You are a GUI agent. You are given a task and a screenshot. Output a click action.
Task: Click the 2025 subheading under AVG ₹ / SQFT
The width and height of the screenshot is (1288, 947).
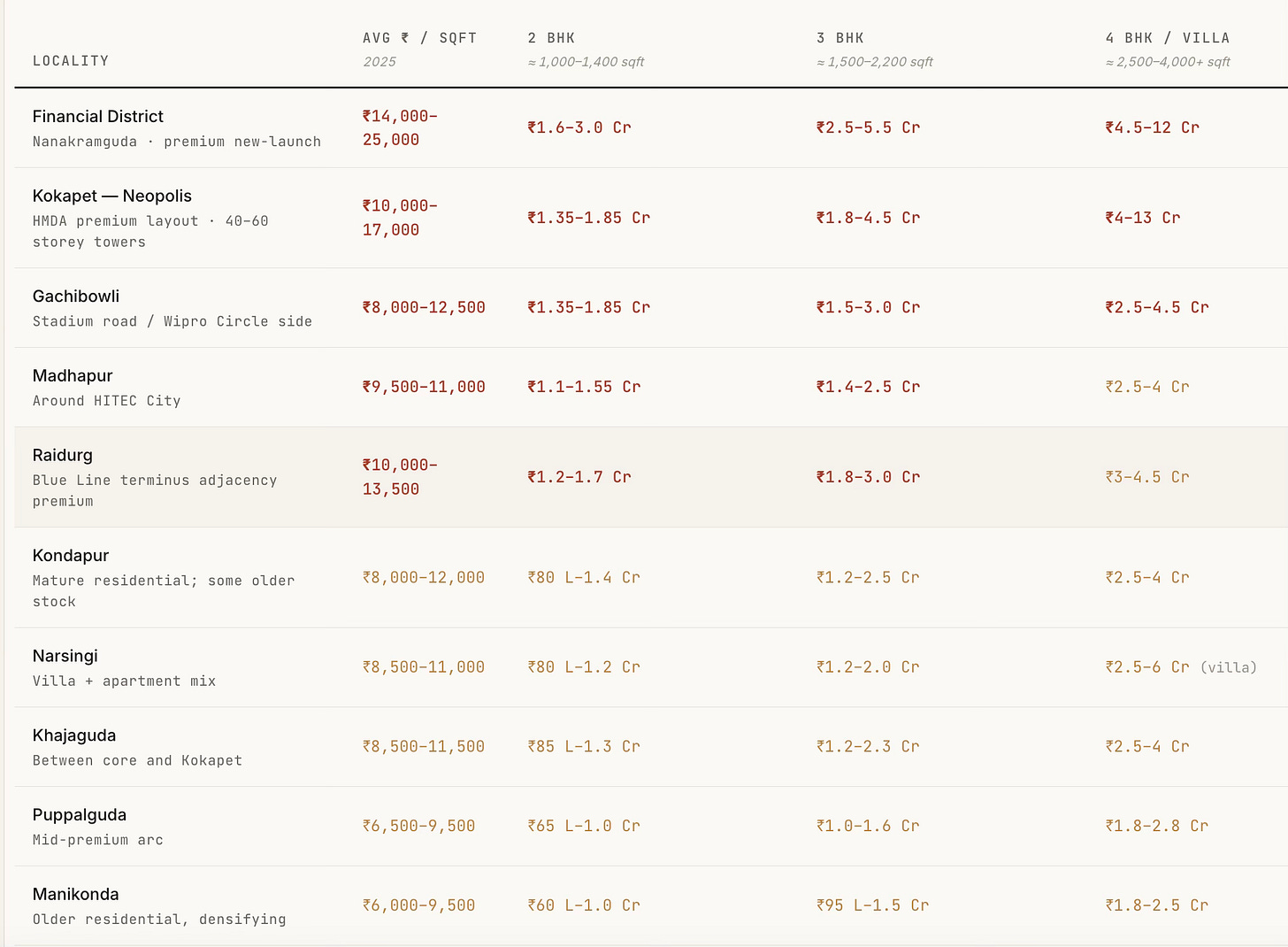click(379, 62)
